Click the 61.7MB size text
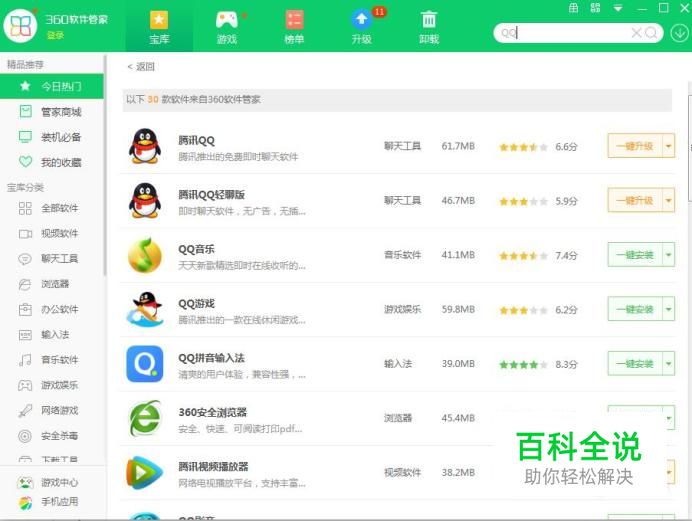 click(458, 146)
